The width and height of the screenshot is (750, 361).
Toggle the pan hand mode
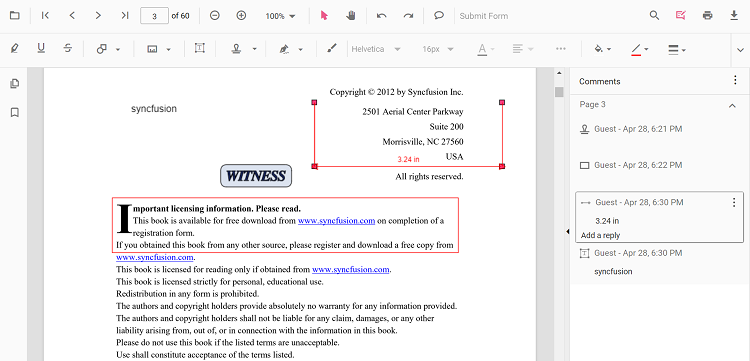(351, 16)
